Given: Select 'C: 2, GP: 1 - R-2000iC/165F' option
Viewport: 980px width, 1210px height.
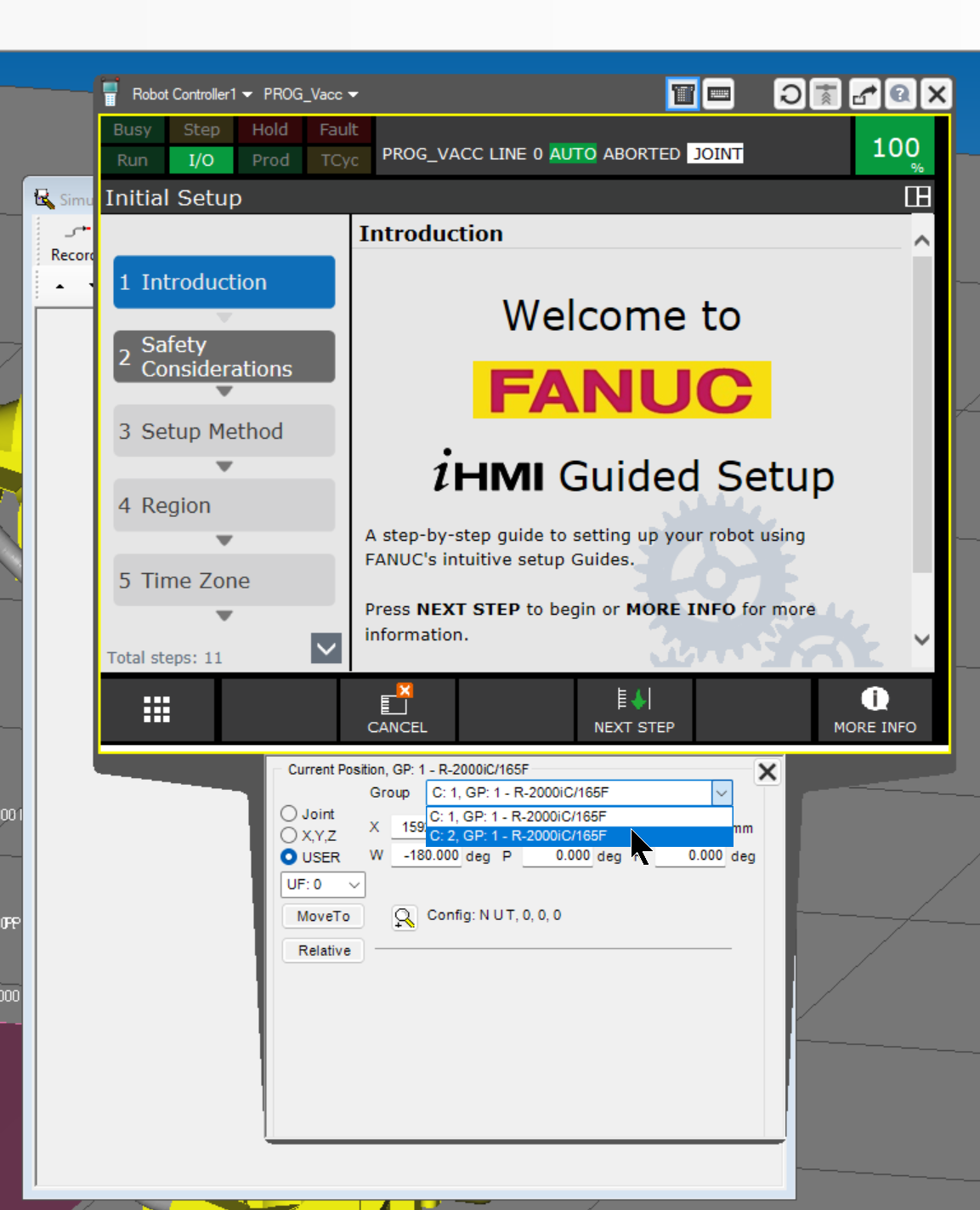Looking at the screenshot, I should pos(579,836).
